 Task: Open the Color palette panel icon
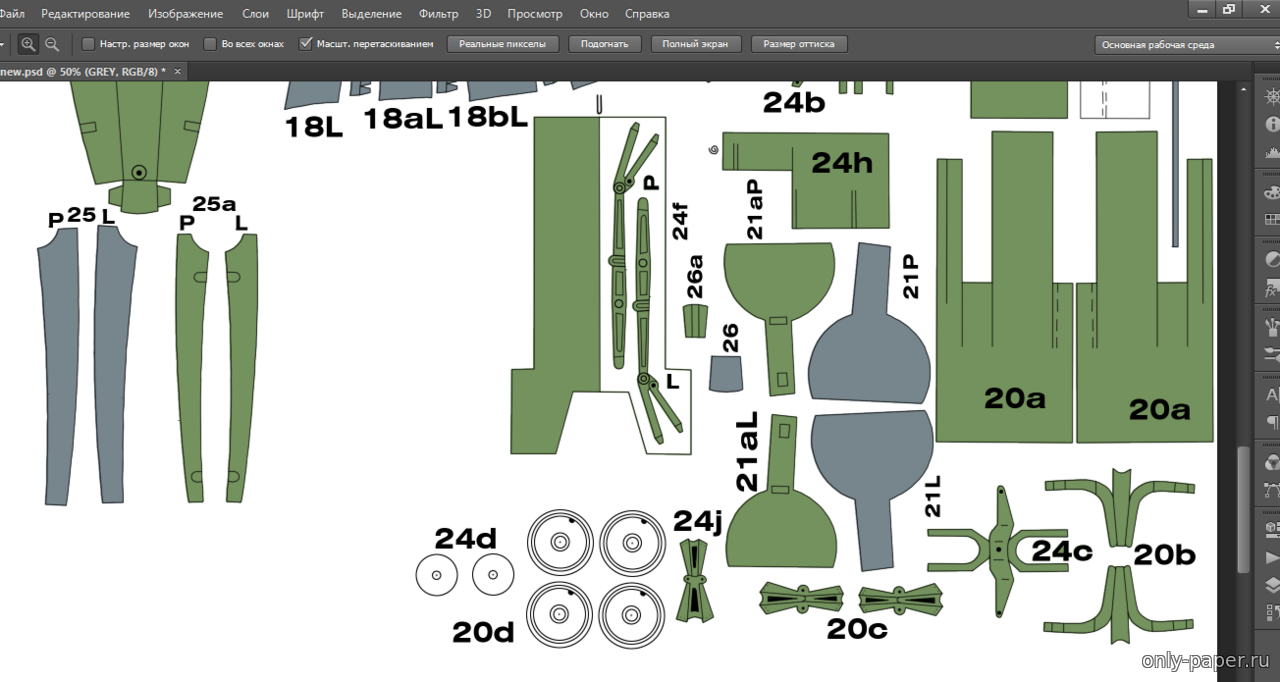pos(1272,192)
